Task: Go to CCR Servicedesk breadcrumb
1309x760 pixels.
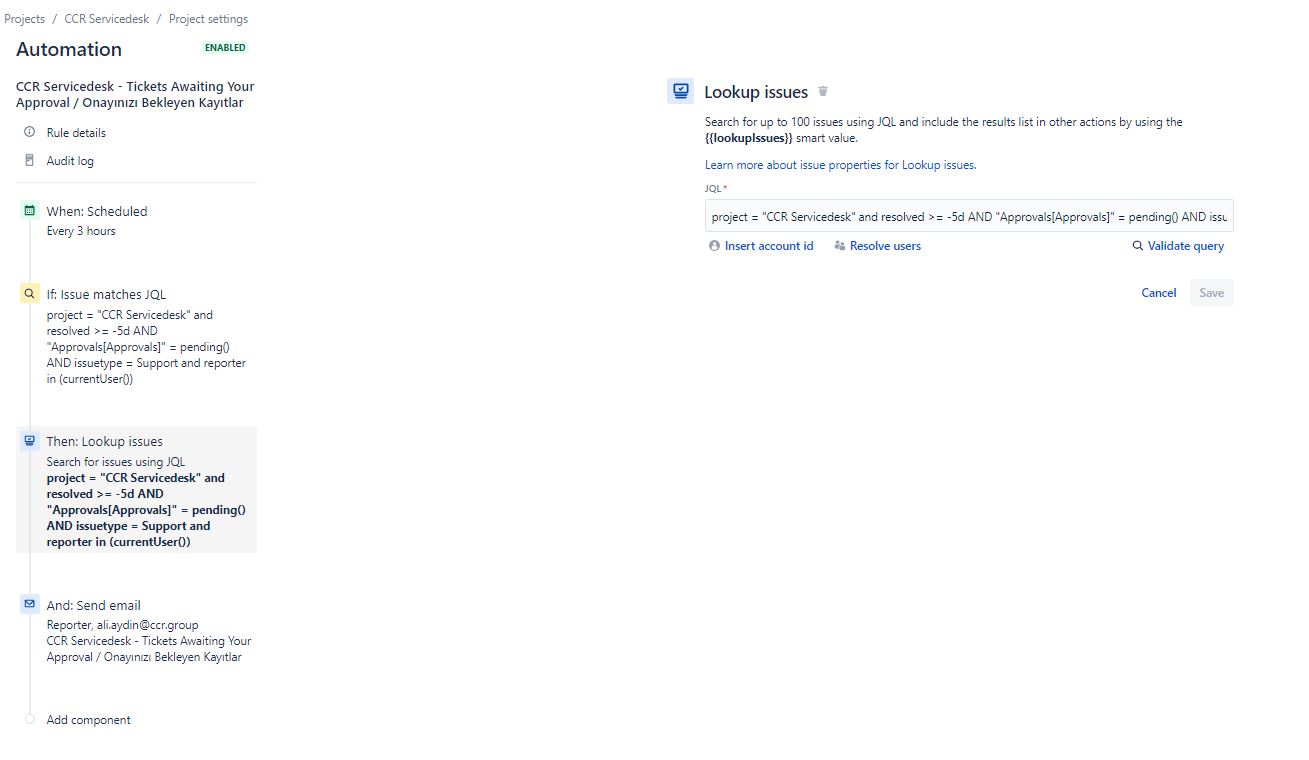Action: coord(107,19)
